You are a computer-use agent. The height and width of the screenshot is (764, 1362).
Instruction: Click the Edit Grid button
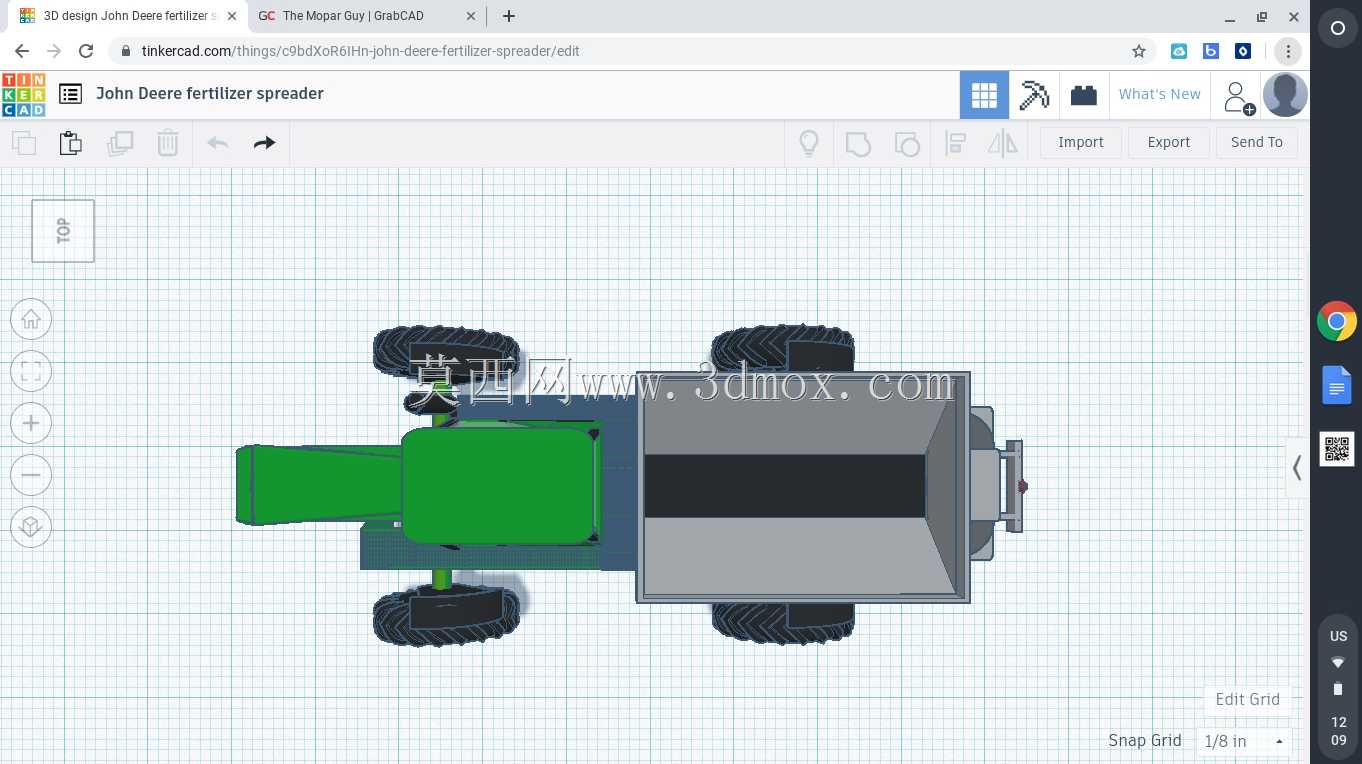pyautogui.click(x=1248, y=699)
